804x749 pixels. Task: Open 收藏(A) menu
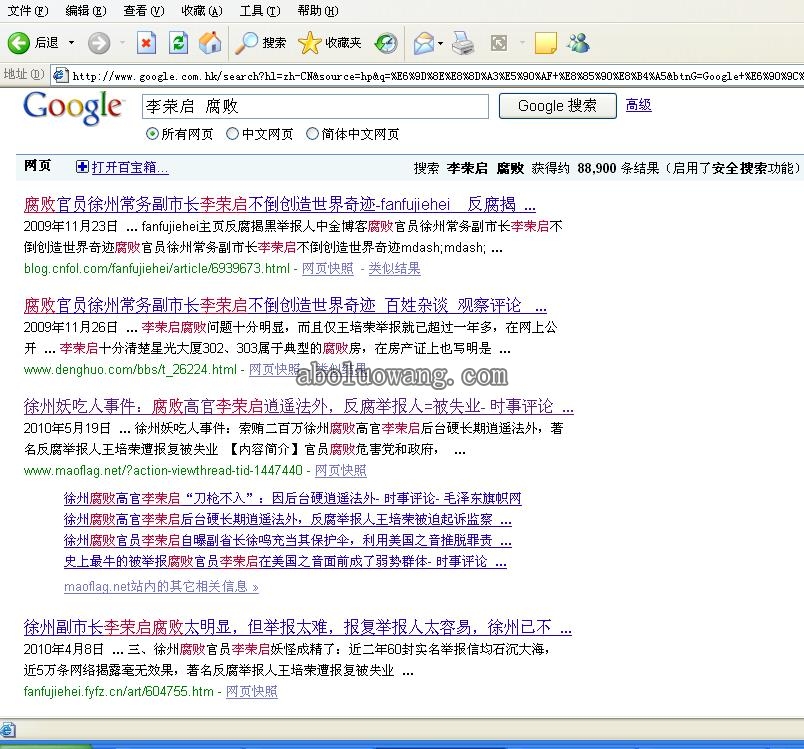pyautogui.click(x=202, y=11)
